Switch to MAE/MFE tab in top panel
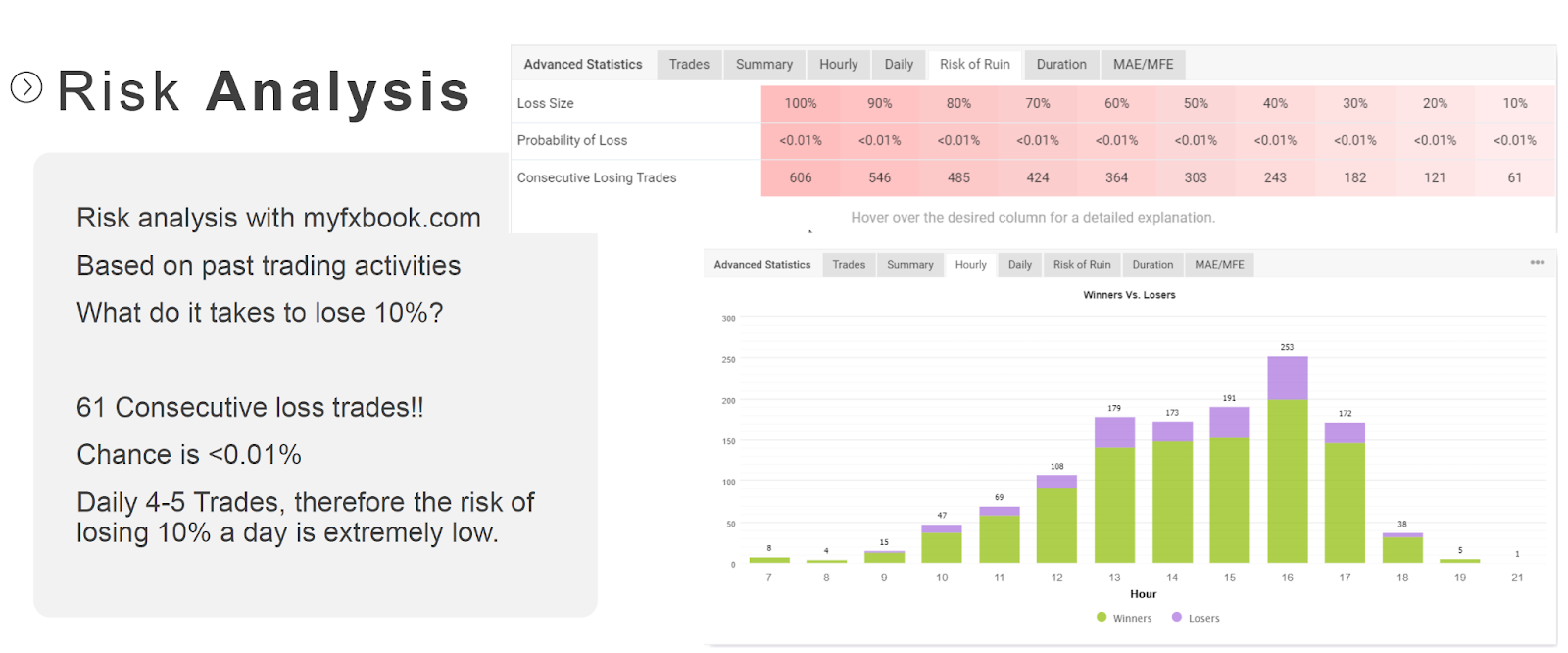 click(x=1143, y=64)
